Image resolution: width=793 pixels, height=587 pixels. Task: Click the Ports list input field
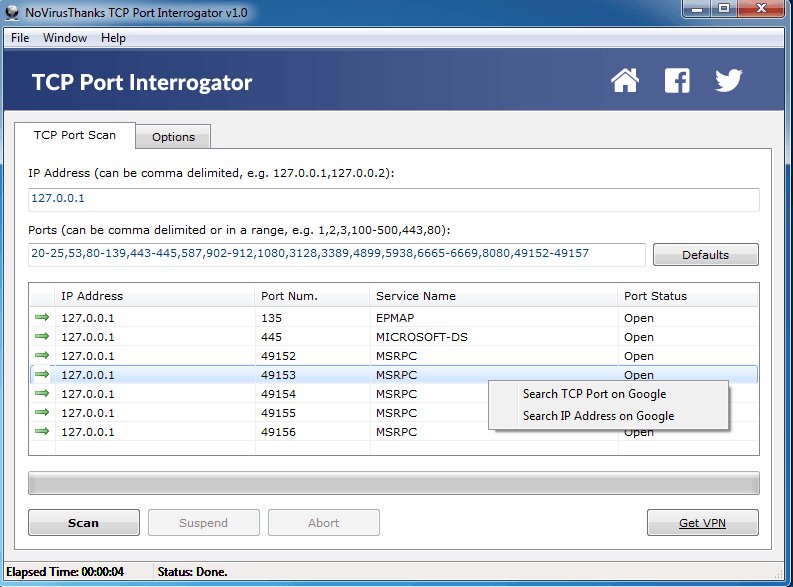coord(337,254)
